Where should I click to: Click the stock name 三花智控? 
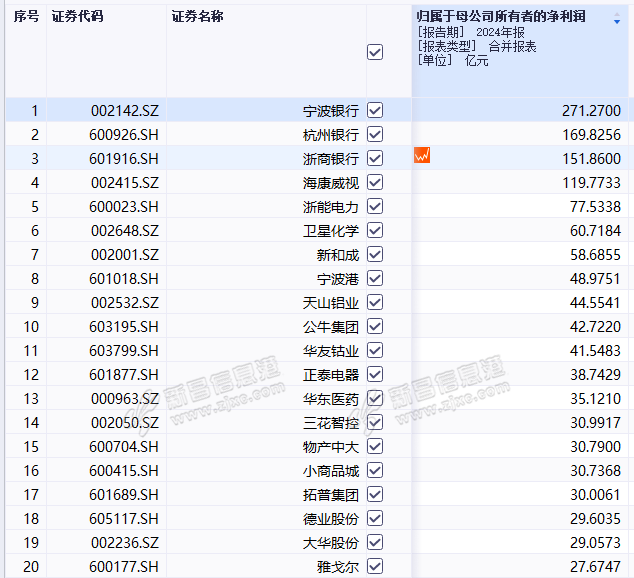(331, 423)
